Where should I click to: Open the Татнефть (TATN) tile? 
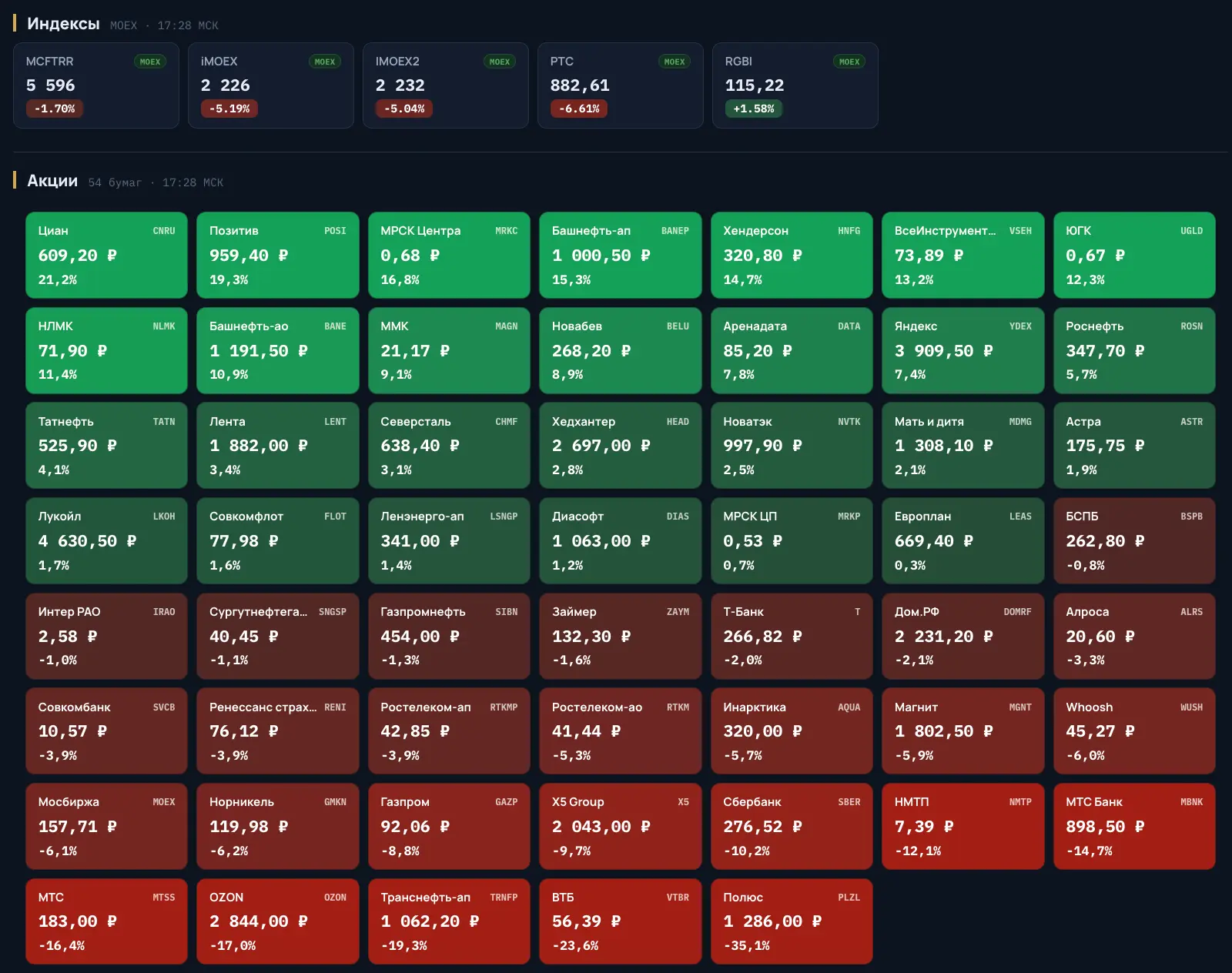coord(107,445)
